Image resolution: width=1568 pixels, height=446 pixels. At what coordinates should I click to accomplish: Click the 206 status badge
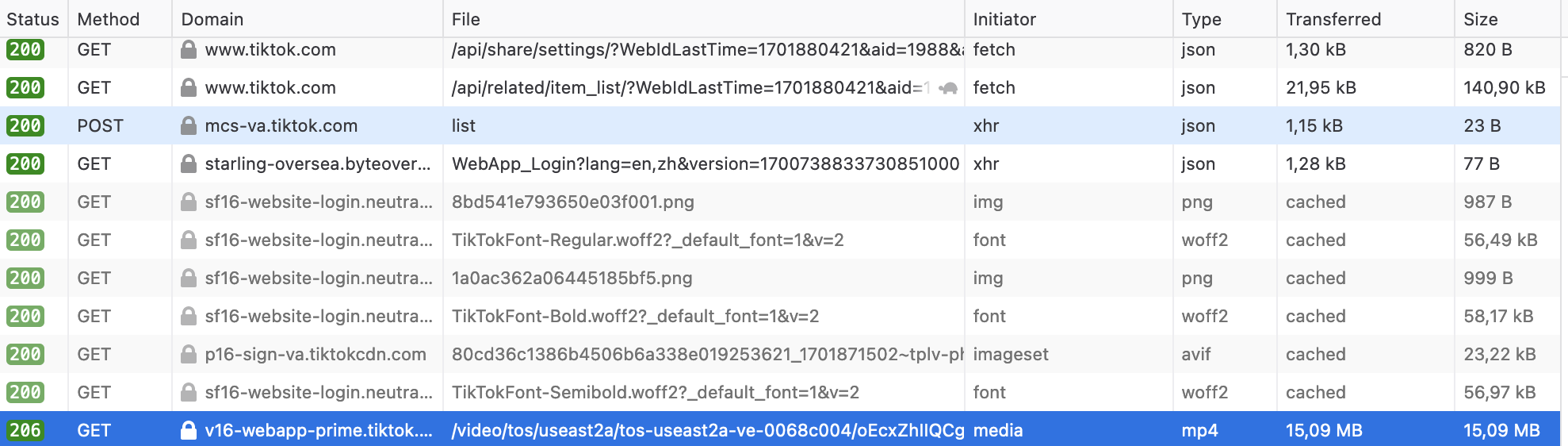click(x=25, y=430)
